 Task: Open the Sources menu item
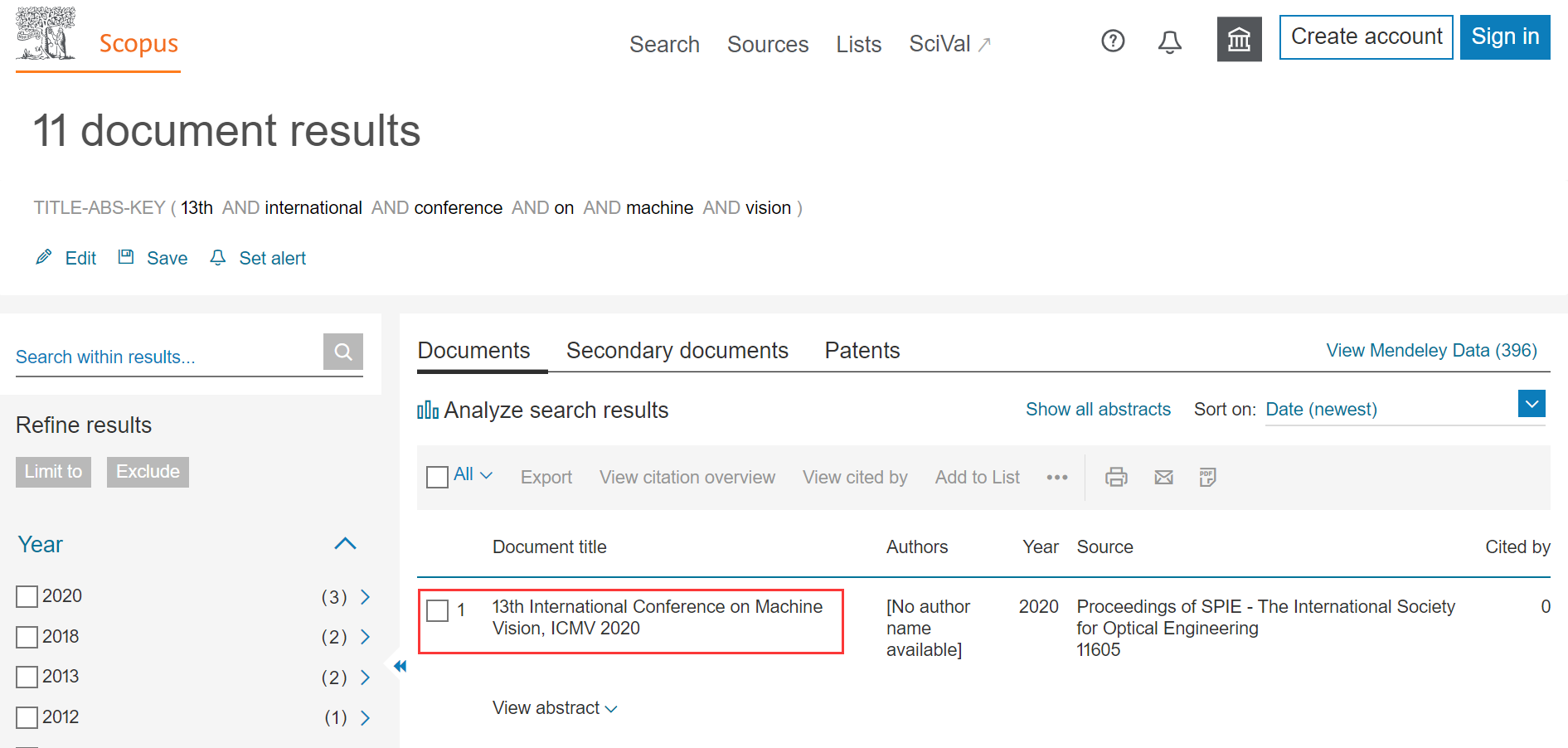pos(767,45)
